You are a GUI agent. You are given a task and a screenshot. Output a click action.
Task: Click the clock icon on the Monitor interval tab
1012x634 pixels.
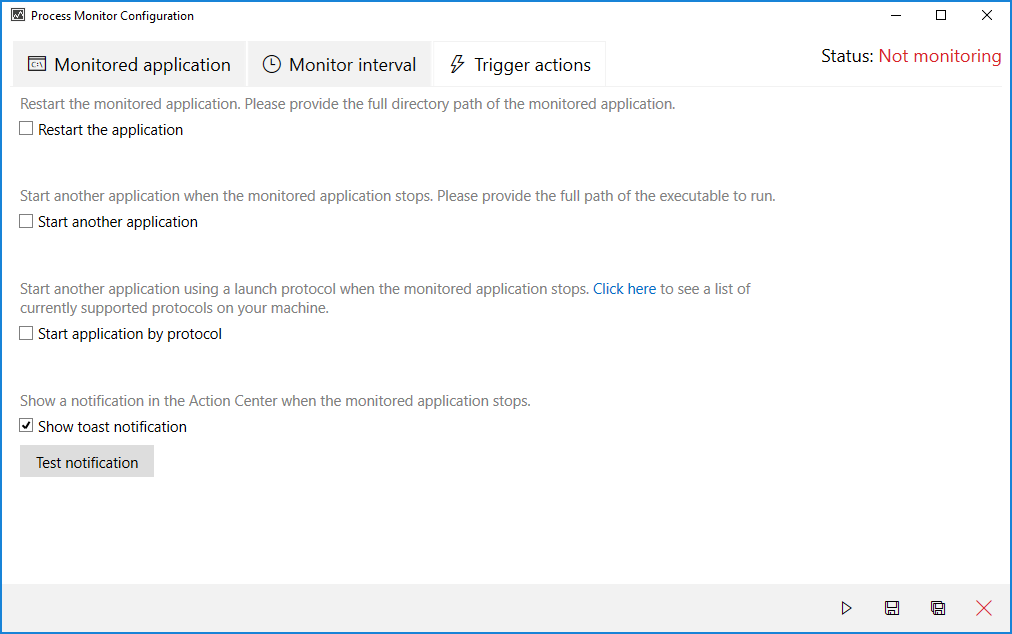point(272,64)
